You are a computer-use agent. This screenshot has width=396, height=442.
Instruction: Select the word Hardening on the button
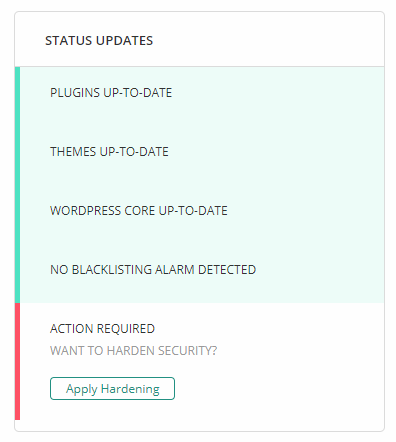[x=130, y=389]
